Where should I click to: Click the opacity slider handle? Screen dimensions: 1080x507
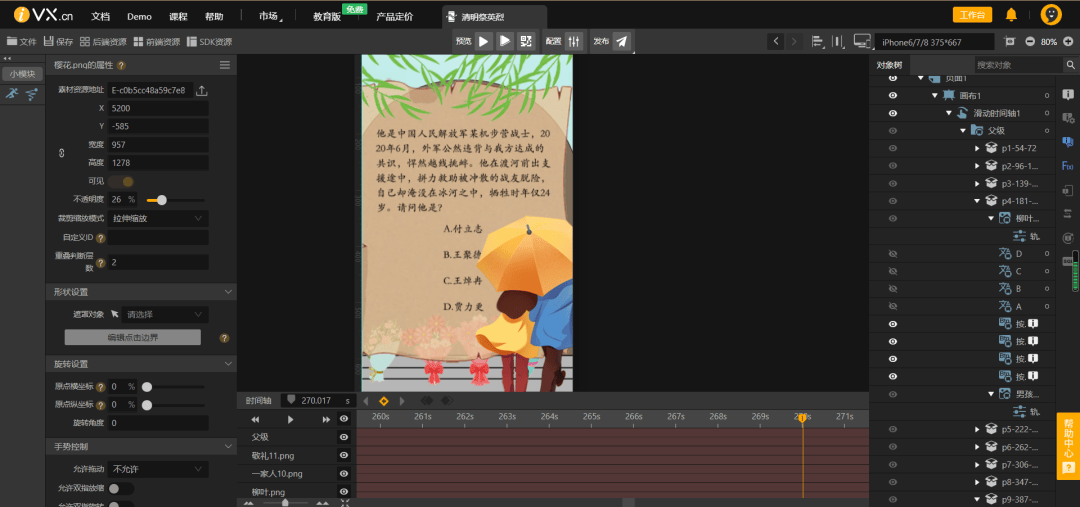pos(162,199)
